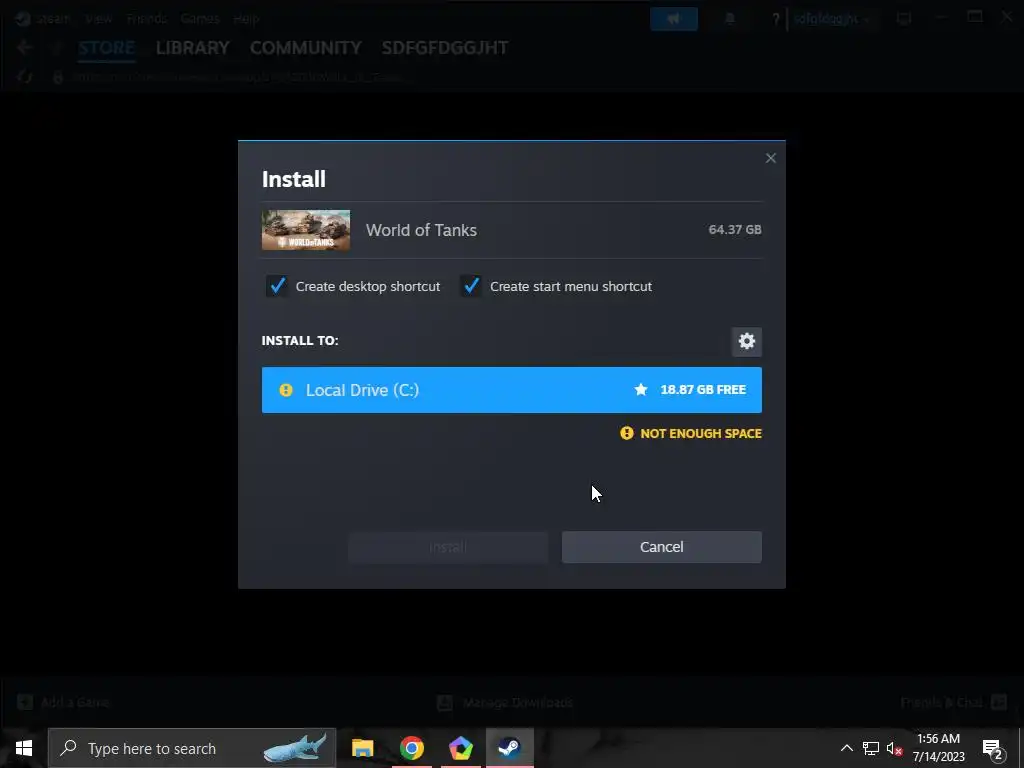Open install location settings gear
The width and height of the screenshot is (1024, 768).
tap(746, 341)
